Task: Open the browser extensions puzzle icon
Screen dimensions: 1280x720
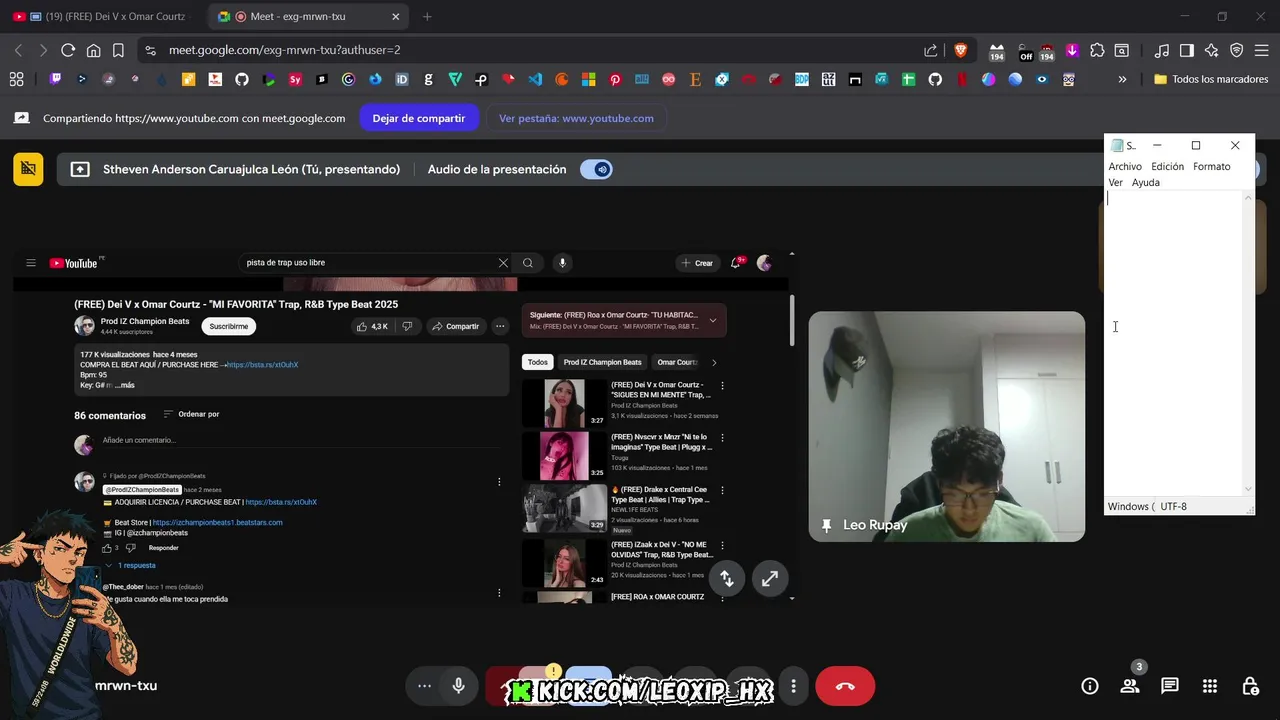Action: (x=1097, y=50)
